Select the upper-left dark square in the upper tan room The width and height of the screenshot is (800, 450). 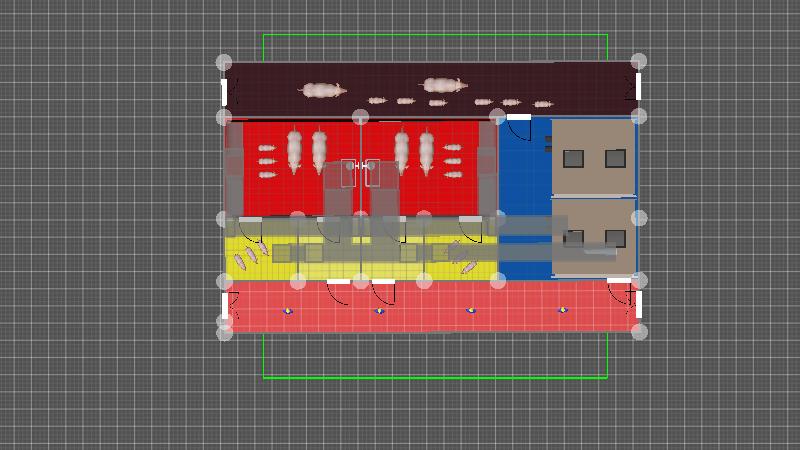(573, 158)
